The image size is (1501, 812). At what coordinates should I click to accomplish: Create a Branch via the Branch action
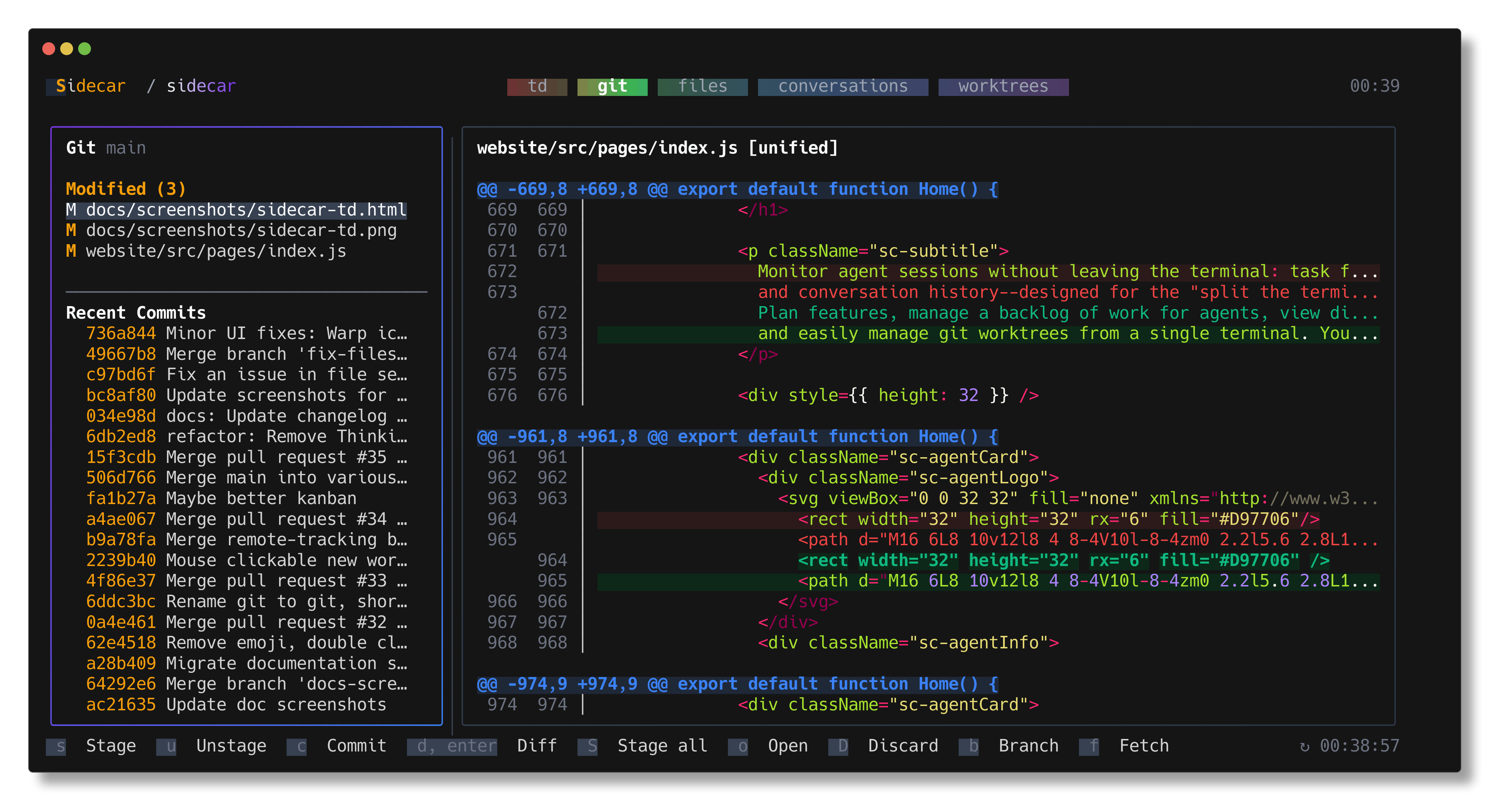[1028, 746]
